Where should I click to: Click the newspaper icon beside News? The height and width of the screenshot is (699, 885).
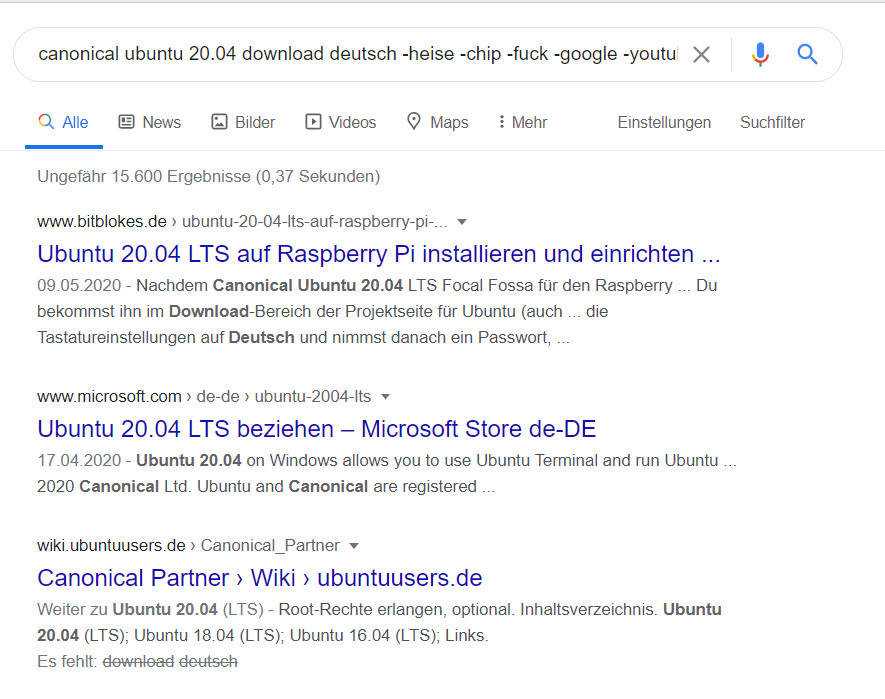(126, 122)
